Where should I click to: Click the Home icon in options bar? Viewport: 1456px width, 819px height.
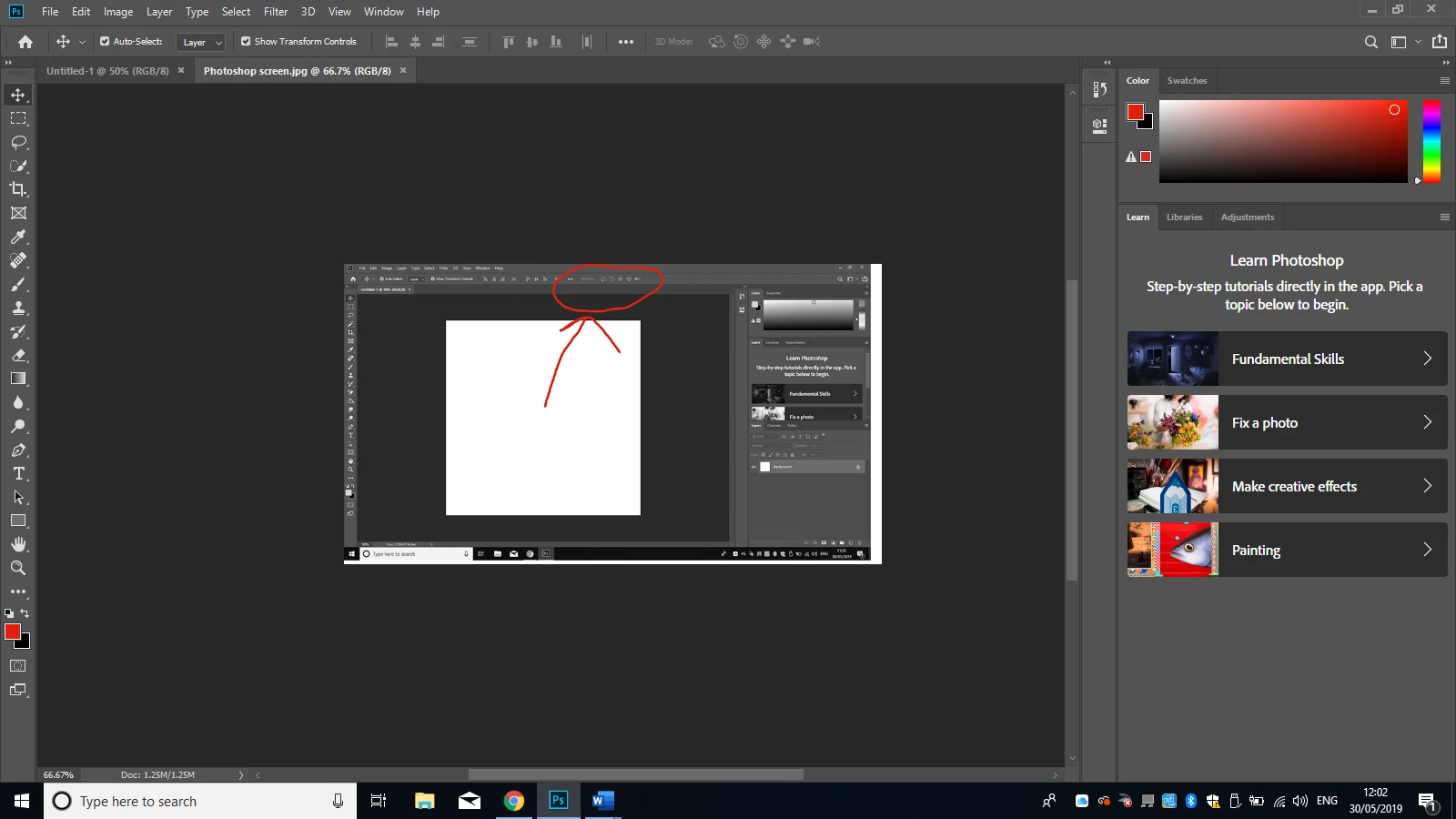click(x=25, y=42)
